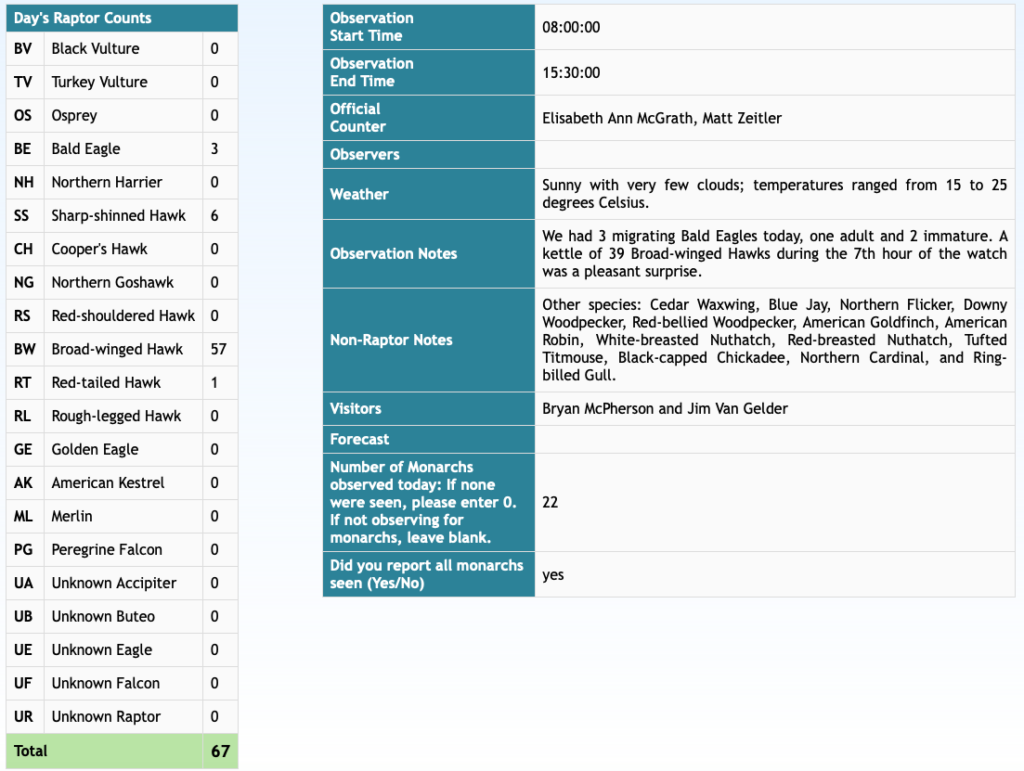
Task: Select the Northern Harrier row label
Action: (107, 182)
